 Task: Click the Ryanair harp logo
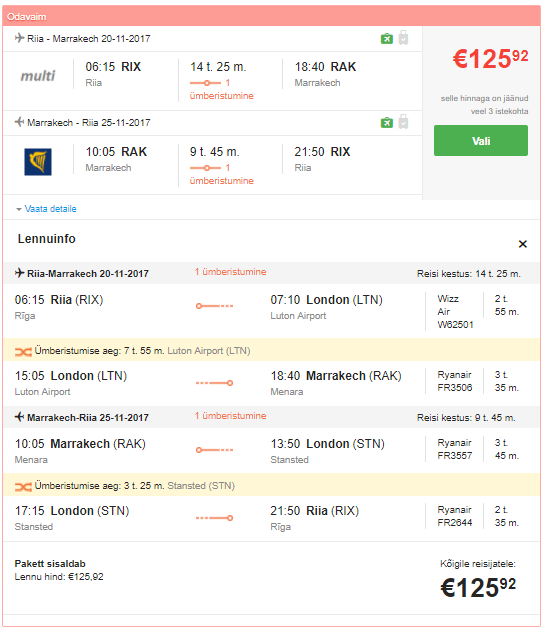click(x=38, y=162)
